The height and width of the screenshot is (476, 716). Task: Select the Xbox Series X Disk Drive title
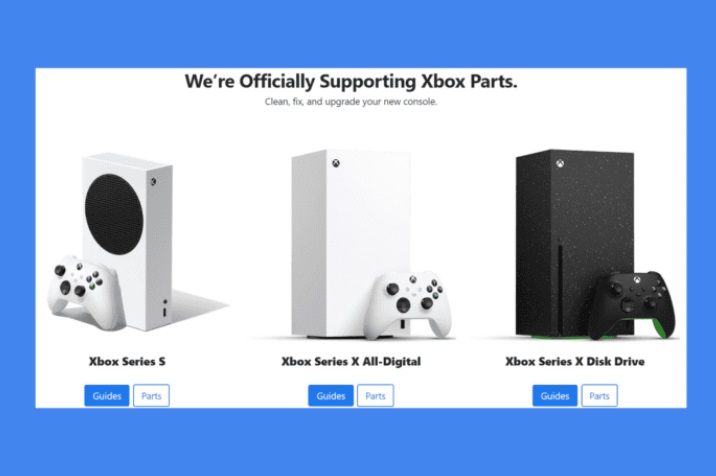575,361
